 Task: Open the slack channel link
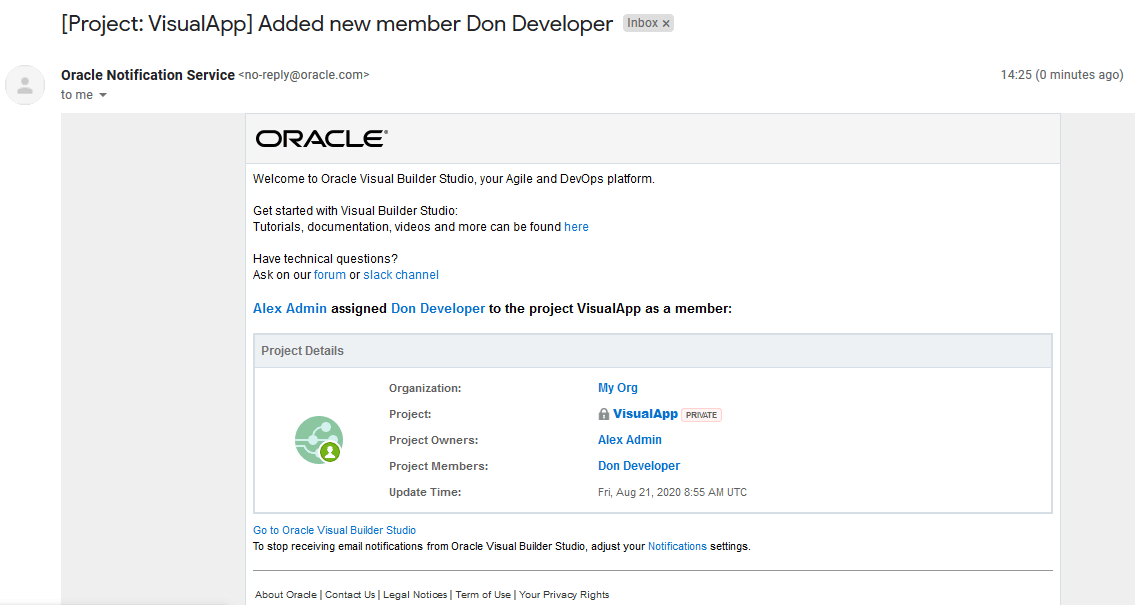[x=401, y=275]
